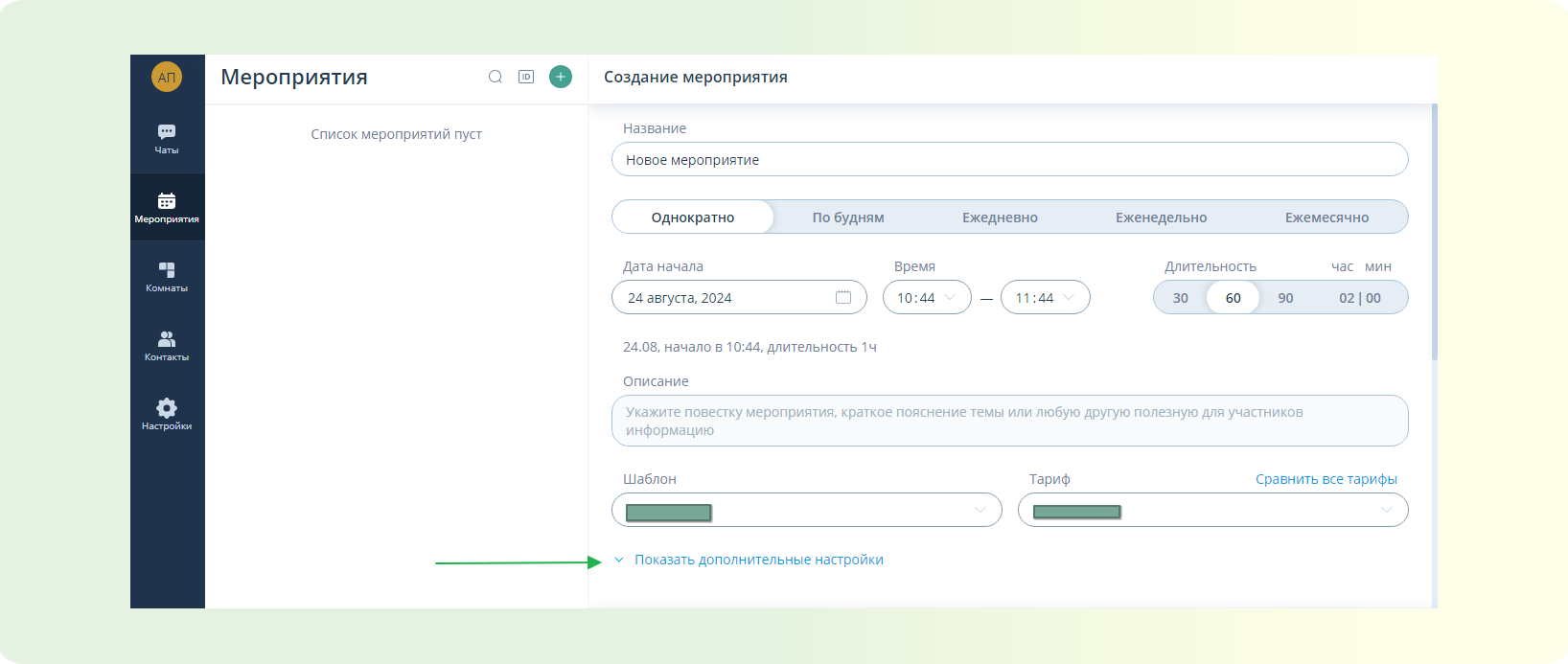Viewport: 1568px width, 664px height.
Task: Open Комнаты section in sidebar
Action: pos(167,276)
